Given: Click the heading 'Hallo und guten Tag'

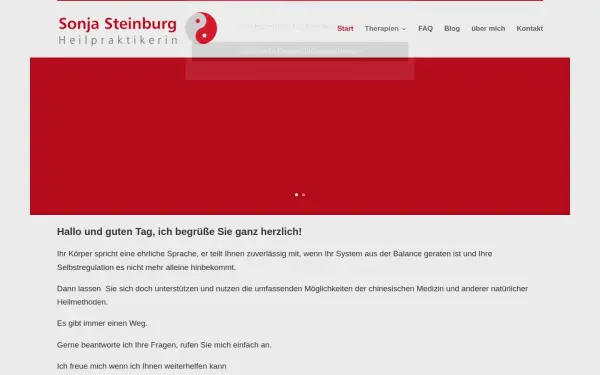Looking at the screenshot, I should click(x=179, y=232).
